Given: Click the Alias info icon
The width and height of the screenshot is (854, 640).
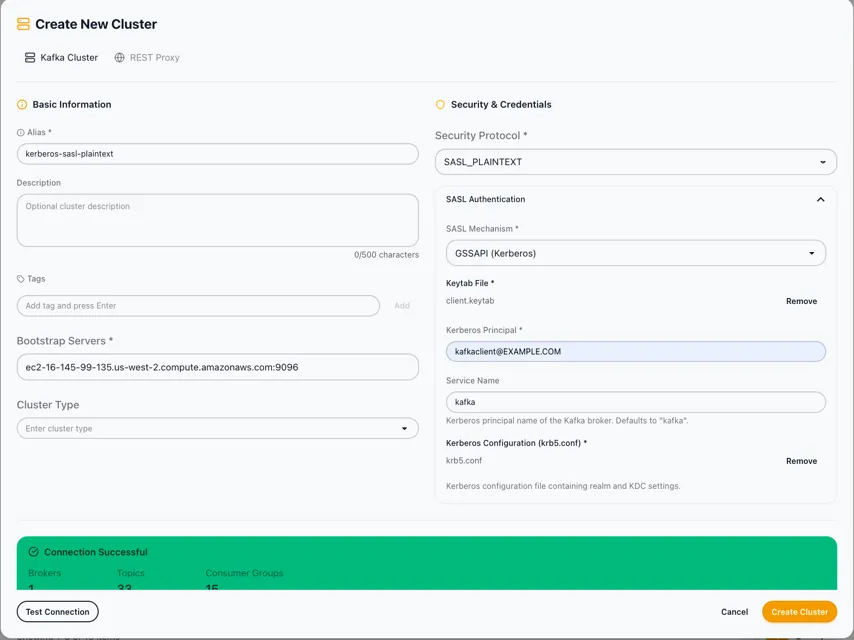Looking at the screenshot, I should (21, 132).
